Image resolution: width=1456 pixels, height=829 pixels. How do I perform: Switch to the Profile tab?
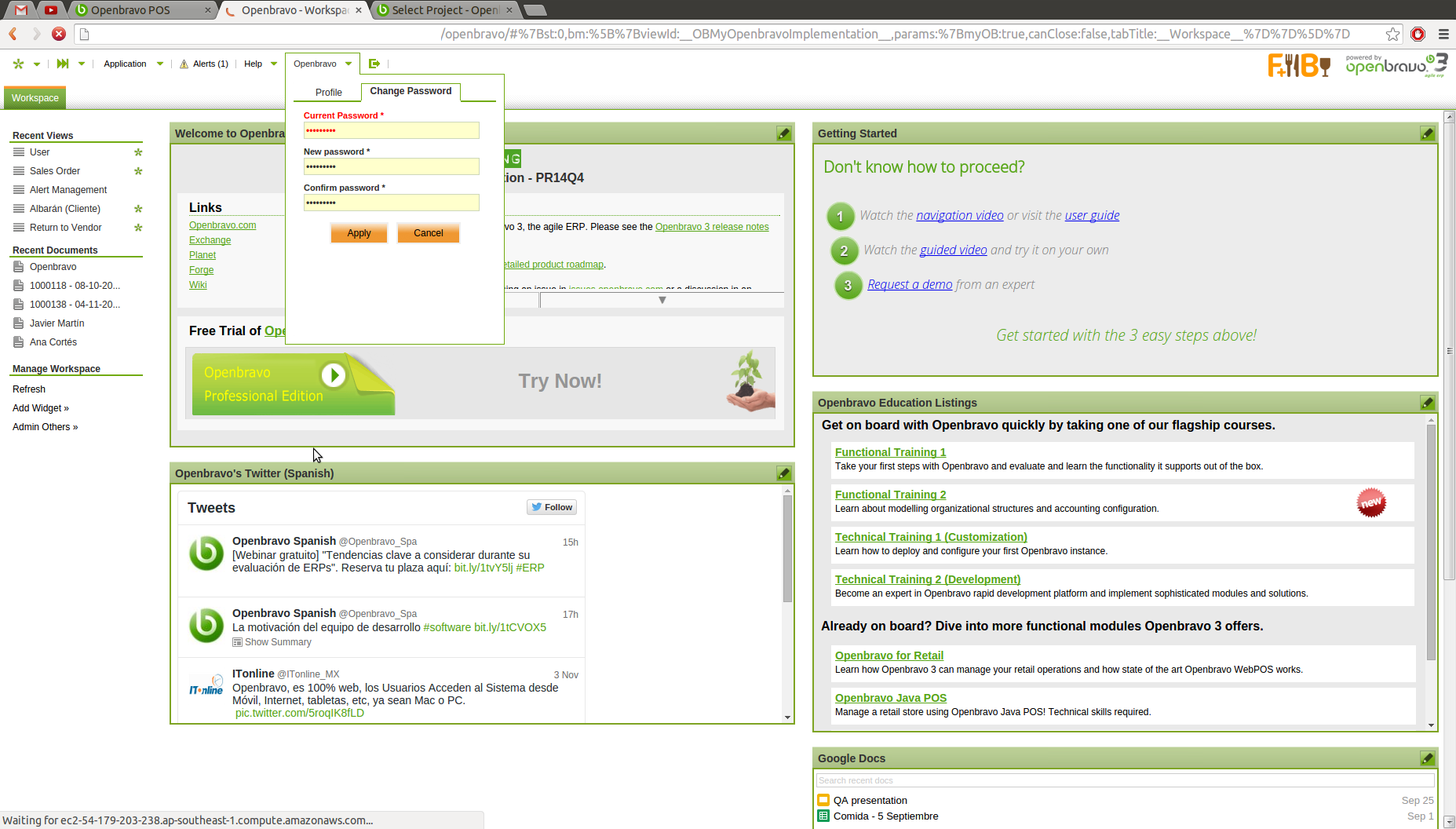click(x=329, y=93)
